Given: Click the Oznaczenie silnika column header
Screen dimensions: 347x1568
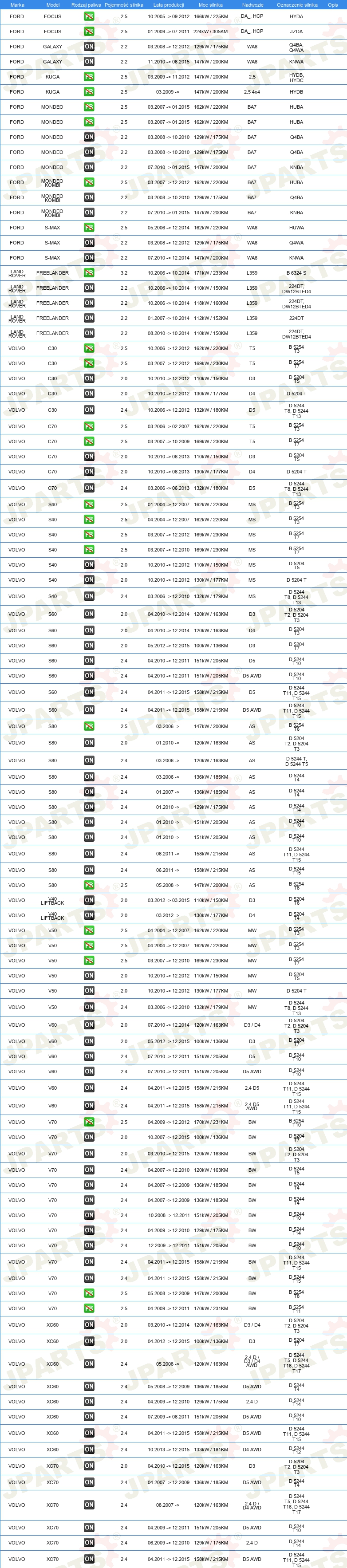Looking at the screenshot, I should (x=297, y=4).
